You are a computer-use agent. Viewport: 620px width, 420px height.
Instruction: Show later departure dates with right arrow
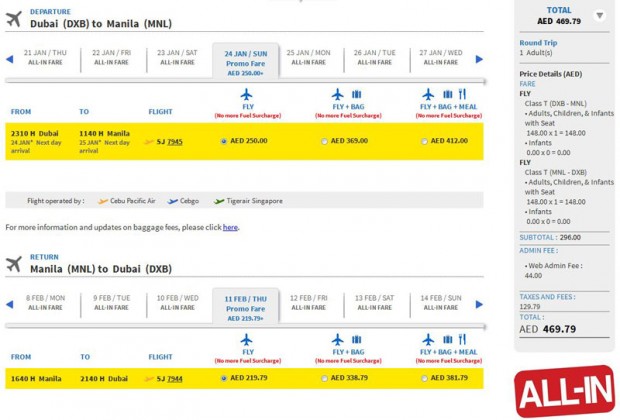click(x=479, y=59)
